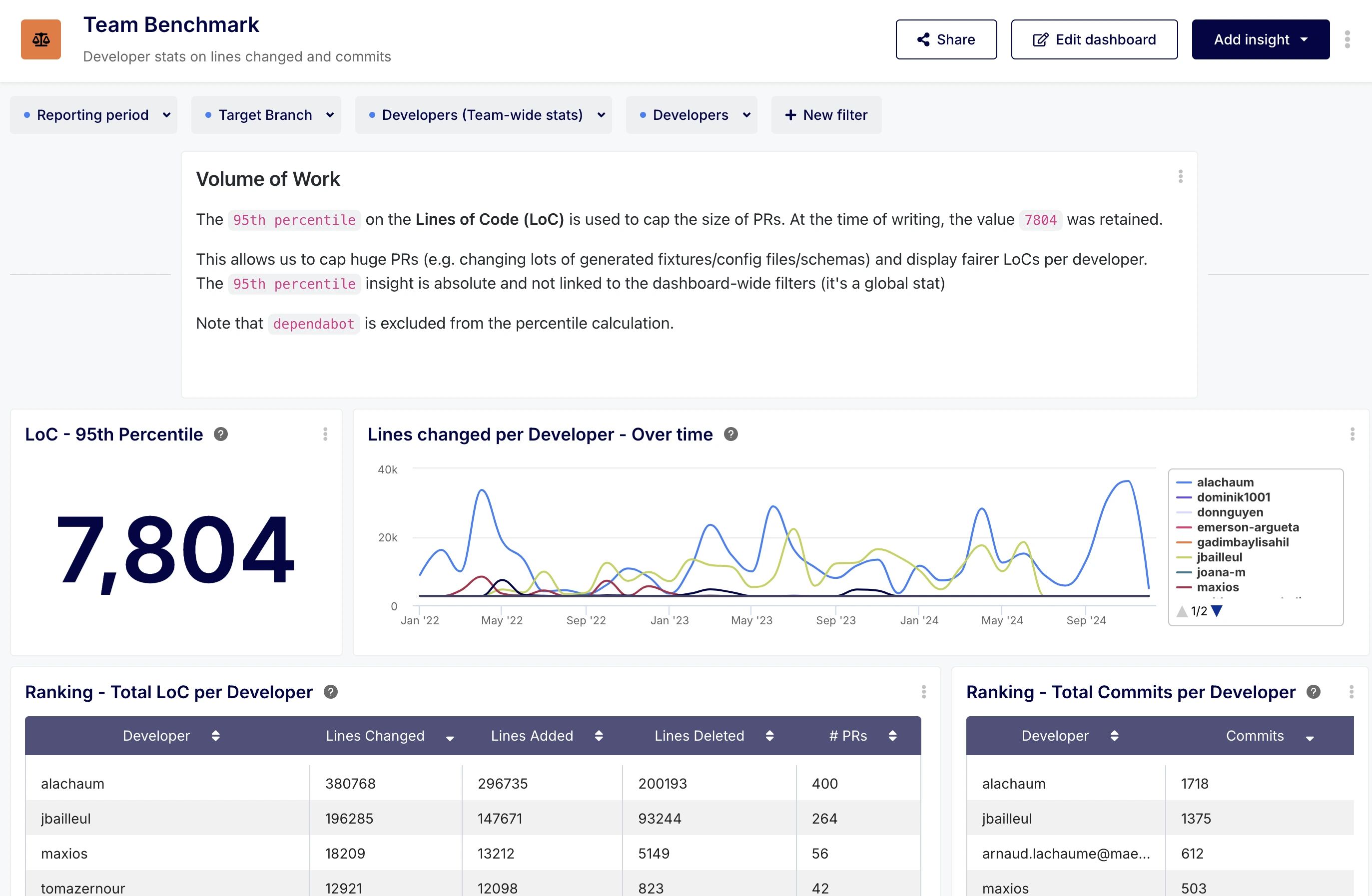Open Volume of Work card options menu
1372x896 pixels.
[x=1180, y=176]
